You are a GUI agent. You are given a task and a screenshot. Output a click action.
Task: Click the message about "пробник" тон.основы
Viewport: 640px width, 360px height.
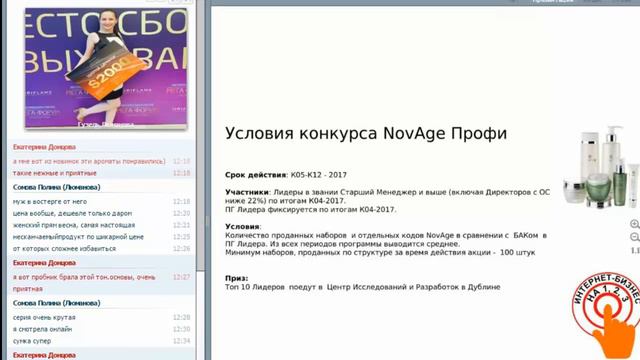pyautogui.click(x=84, y=283)
